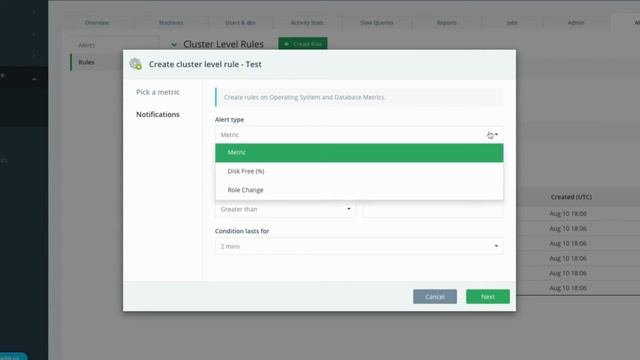Viewport: 640px width, 360px height.
Task: Click the Created (UTC) column header
Action: [x=571, y=197]
